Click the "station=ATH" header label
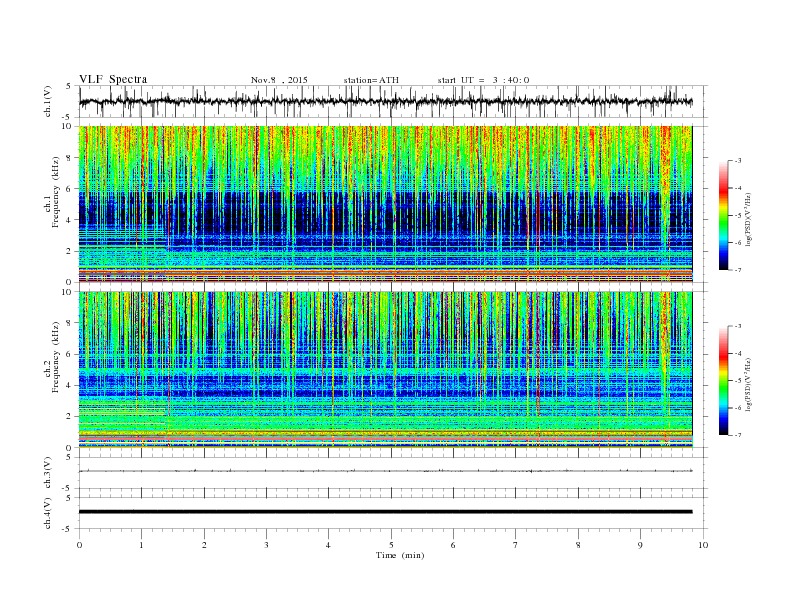Screen dimensions: 792x612 [x=371, y=80]
